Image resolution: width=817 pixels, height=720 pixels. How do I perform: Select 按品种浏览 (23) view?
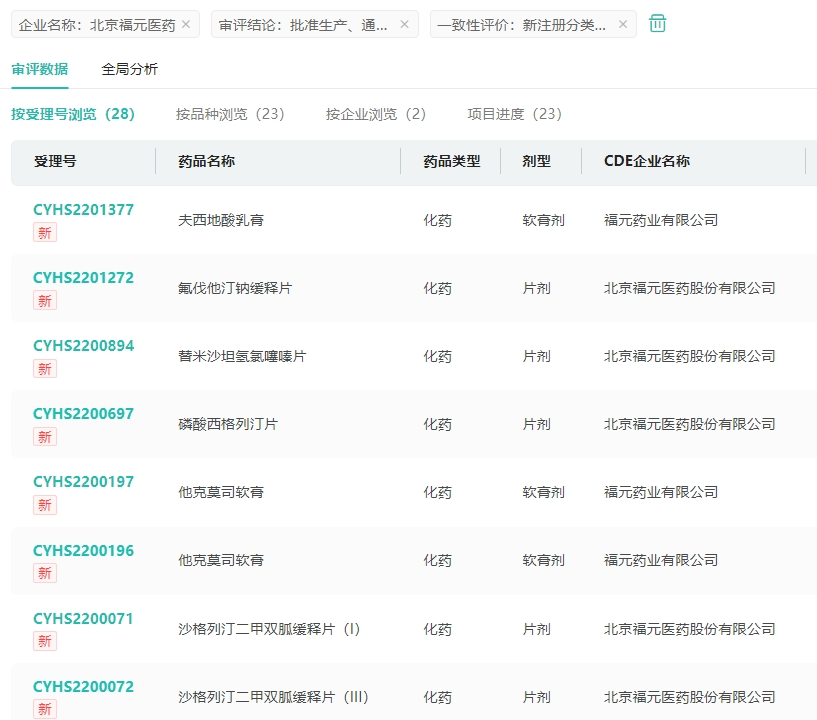pos(230,114)
